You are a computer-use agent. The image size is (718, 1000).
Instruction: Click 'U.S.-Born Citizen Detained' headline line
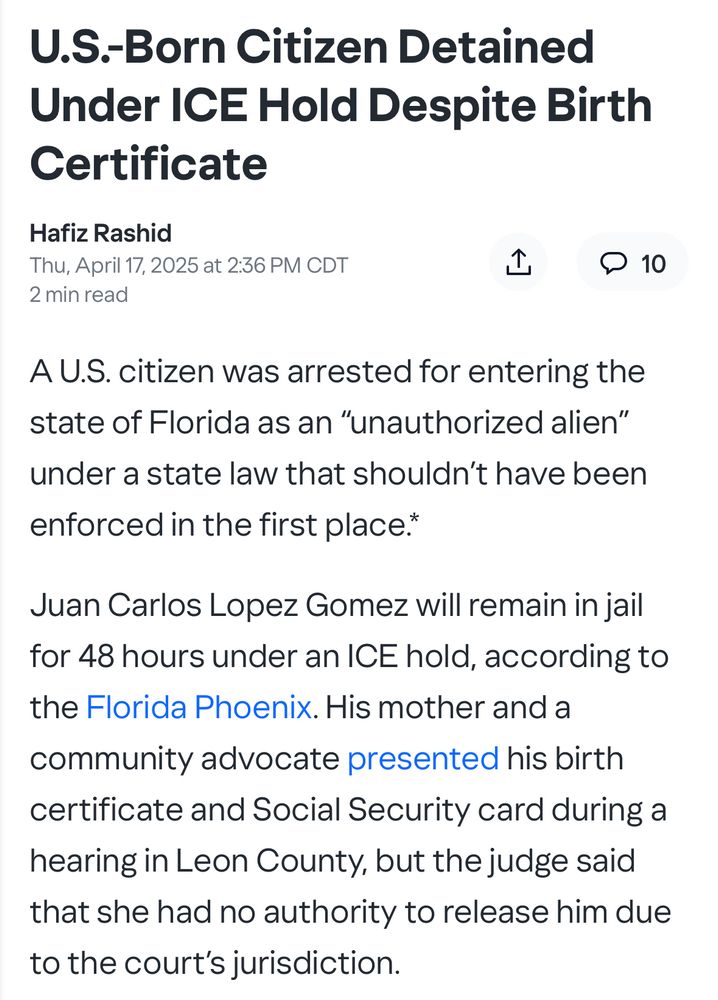(x=312, y=47)
